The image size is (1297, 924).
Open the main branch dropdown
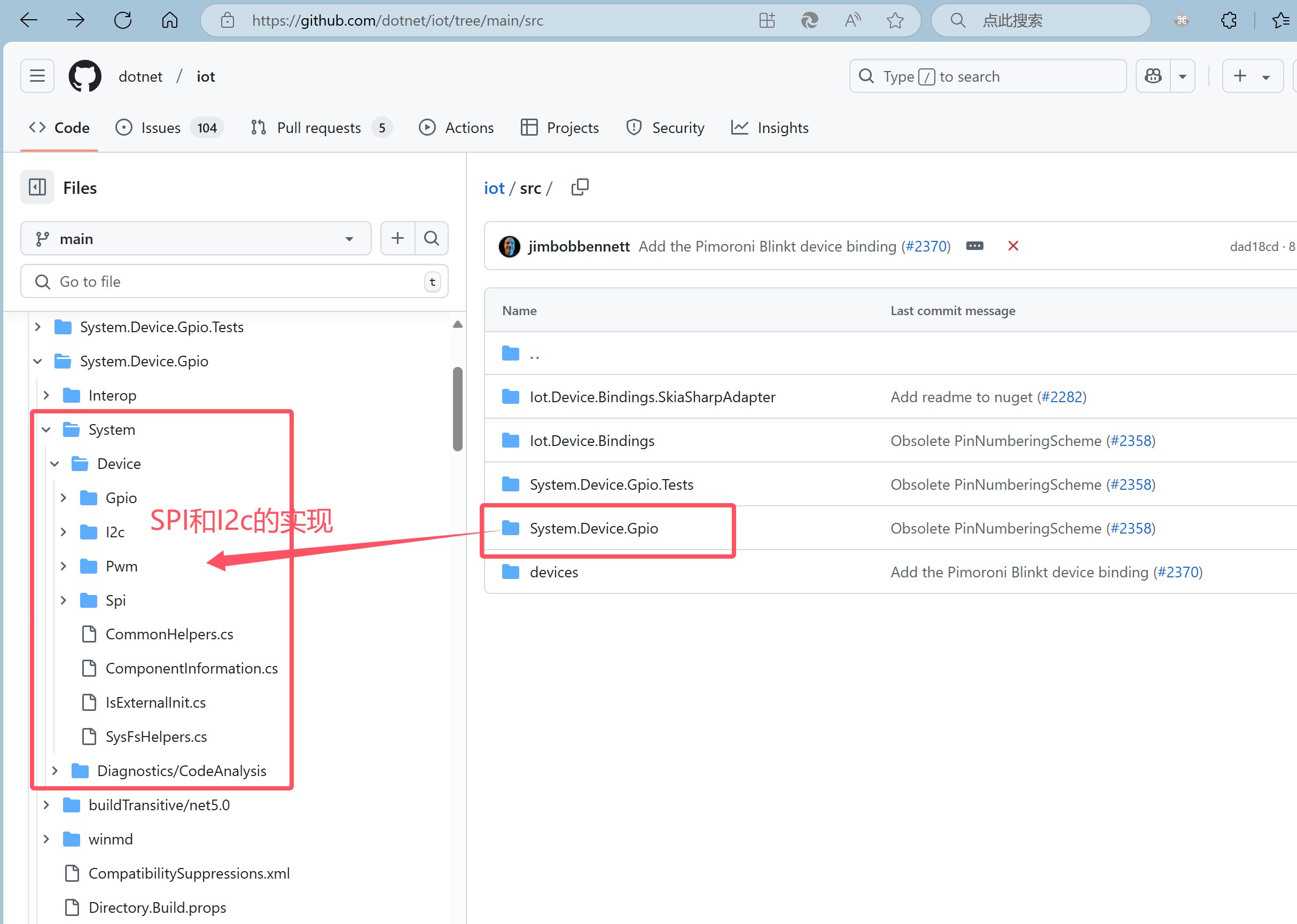(x=195, y=239)
